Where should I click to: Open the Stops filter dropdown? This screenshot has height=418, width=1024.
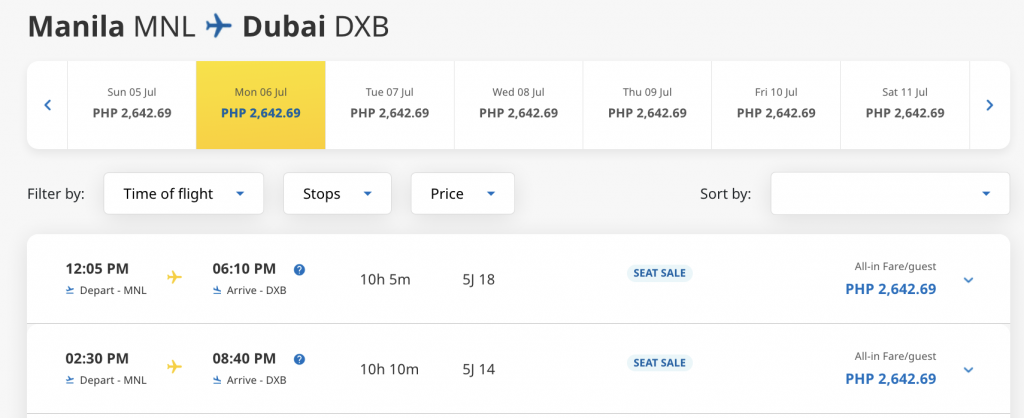(337, 193)
